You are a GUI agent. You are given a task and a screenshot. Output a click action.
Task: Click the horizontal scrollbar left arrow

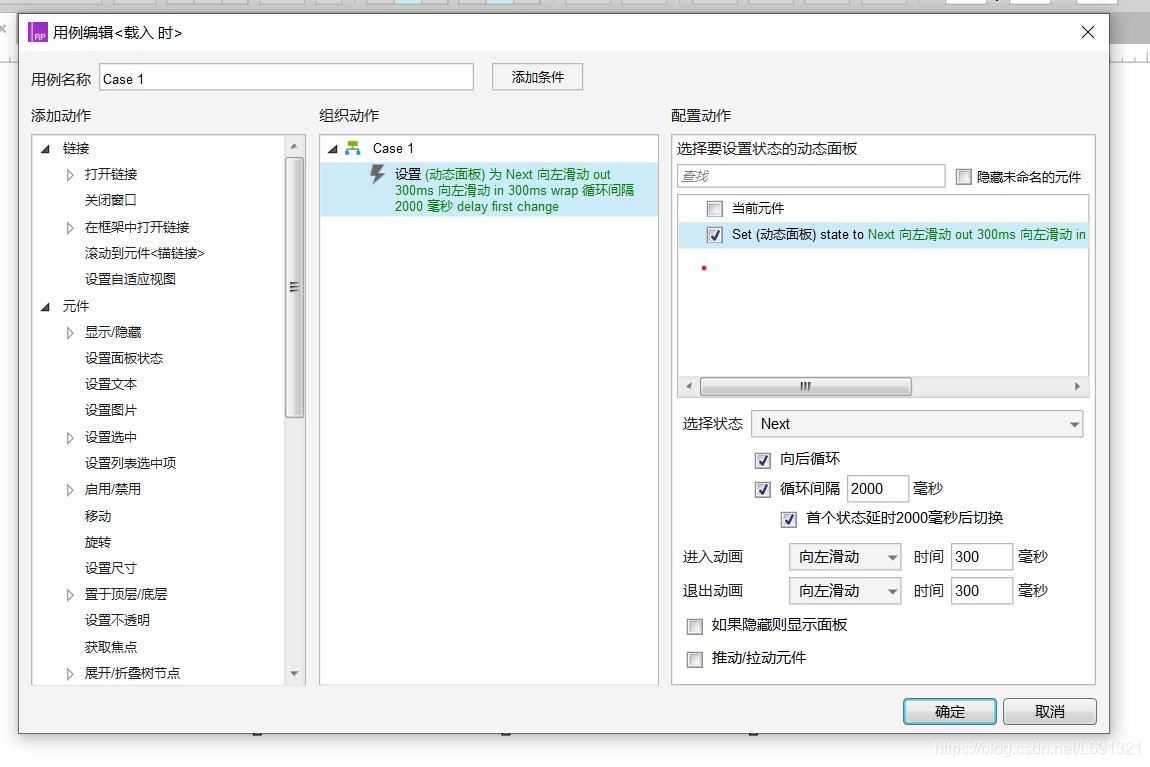coord(689,386)
